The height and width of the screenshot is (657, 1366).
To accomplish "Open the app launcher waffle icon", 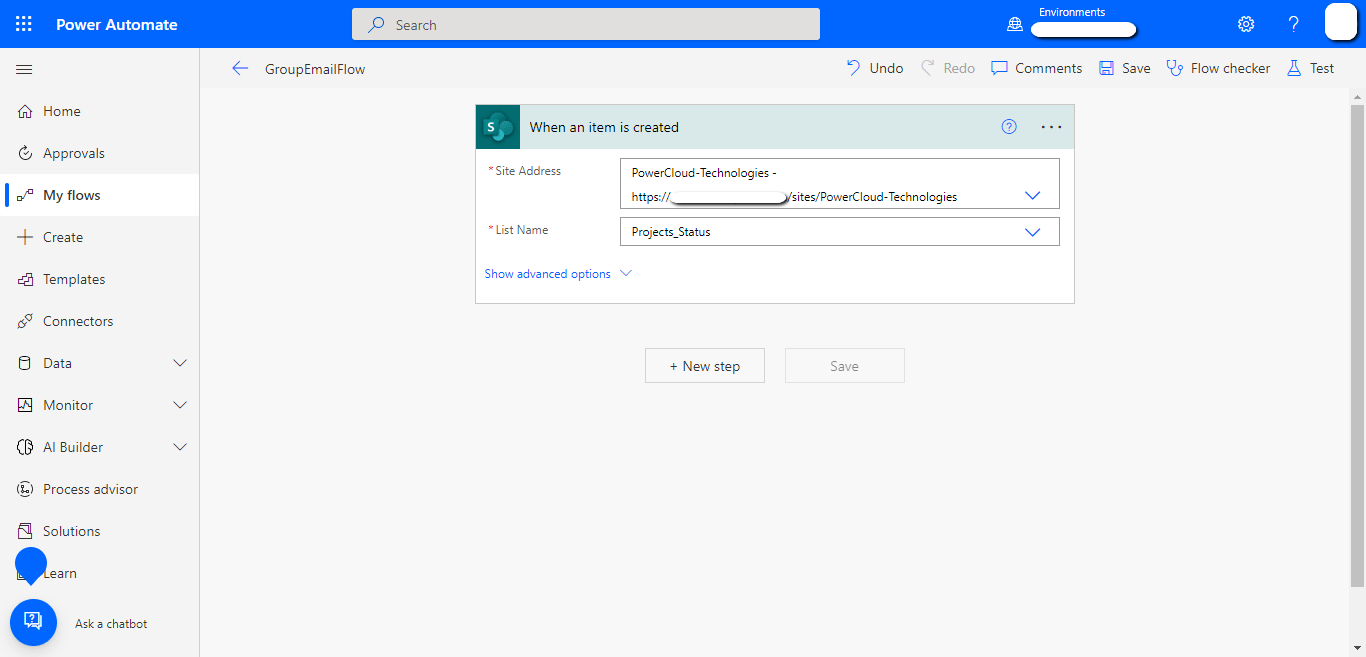I will (x=24, y=24).
